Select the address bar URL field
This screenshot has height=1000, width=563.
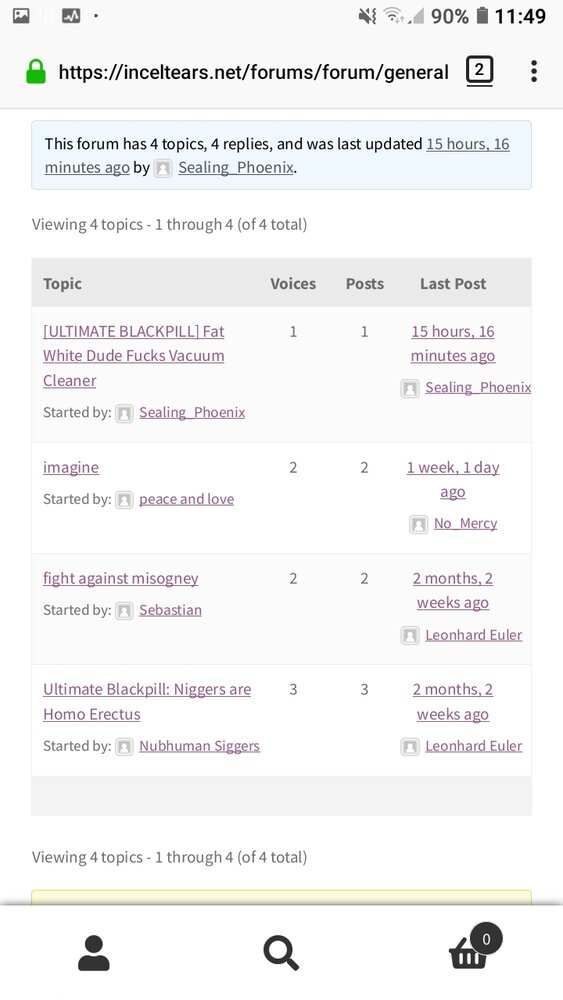[253, 72]
